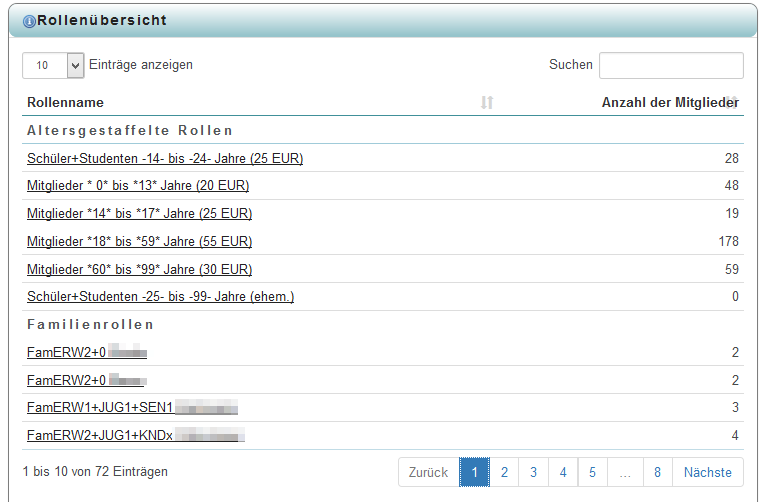The height and width of the screenshot is (502, 760).
Task: Click into the Suchen search field
Action: (670, 65)
